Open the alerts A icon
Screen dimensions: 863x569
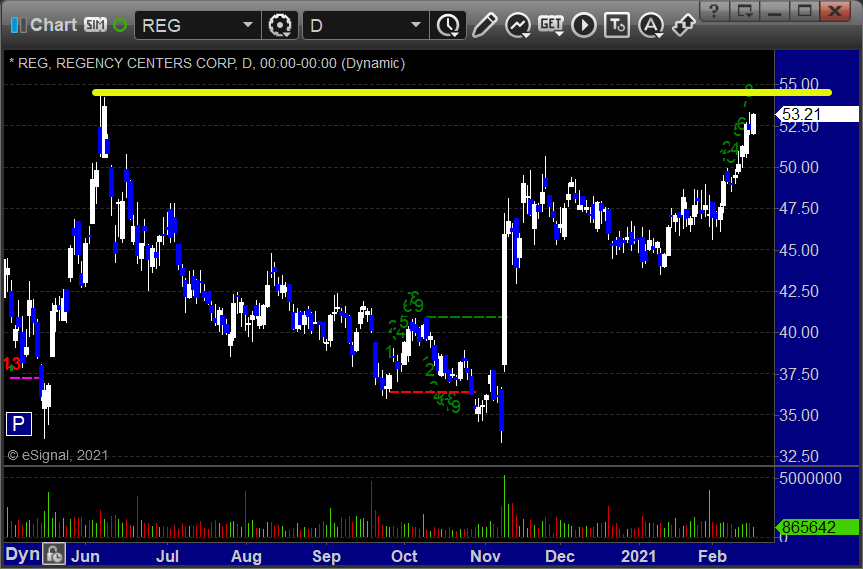click(651, 25)
